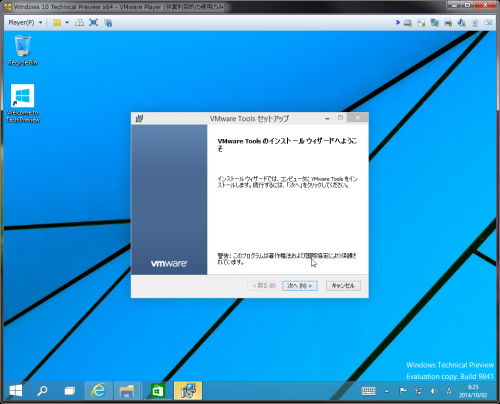Switch to the VMware Tools installer taskbar item
Screen dimensions: 500x404
tap(188, 391)
